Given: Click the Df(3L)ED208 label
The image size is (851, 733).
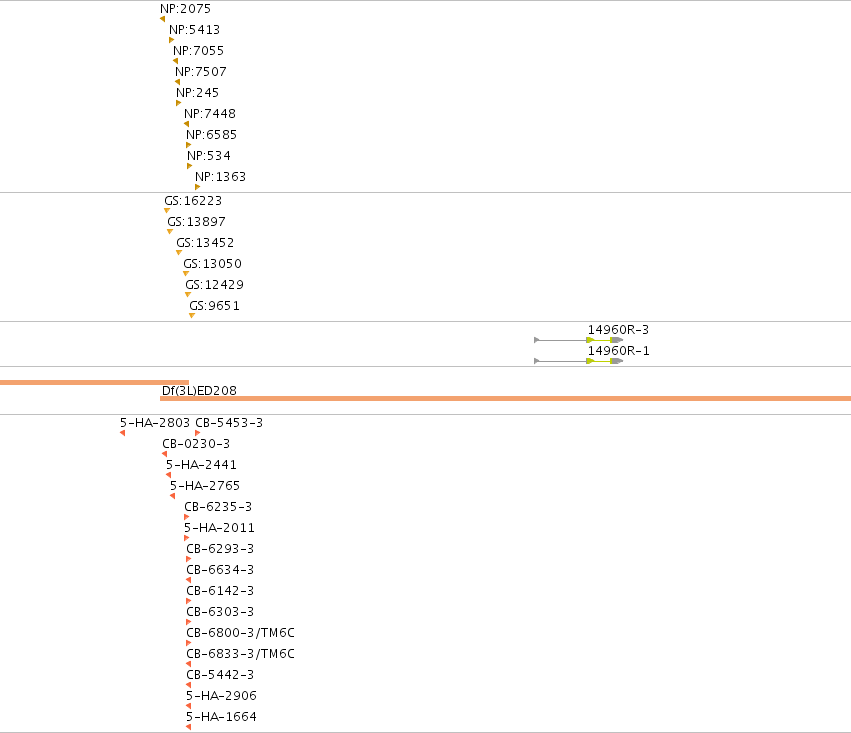Looking at the screenshot, I should 199,391.
